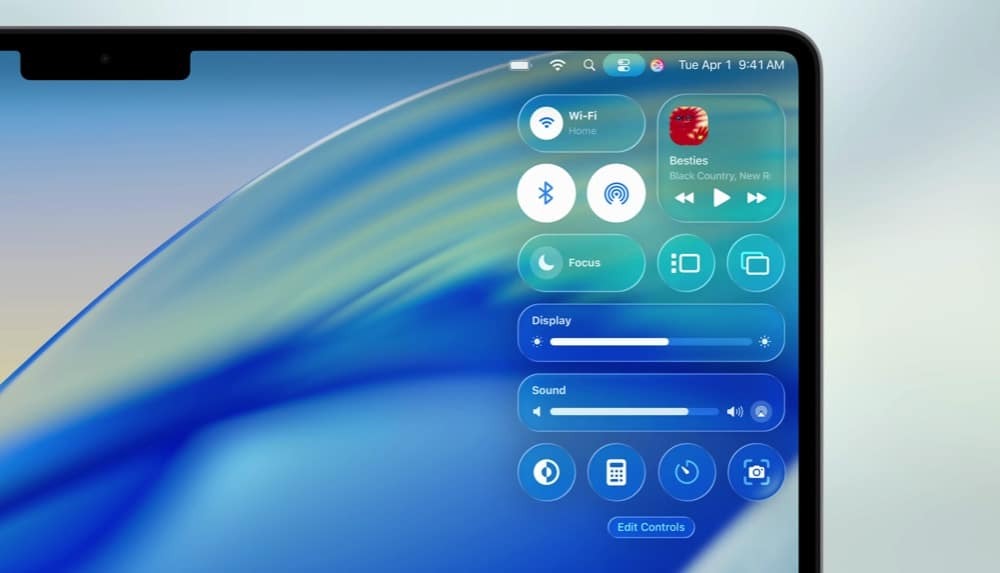Click the Besties song title
The width and height of the screenshot is (1000, 573).
pyautogui.click(x=688, y=160)
